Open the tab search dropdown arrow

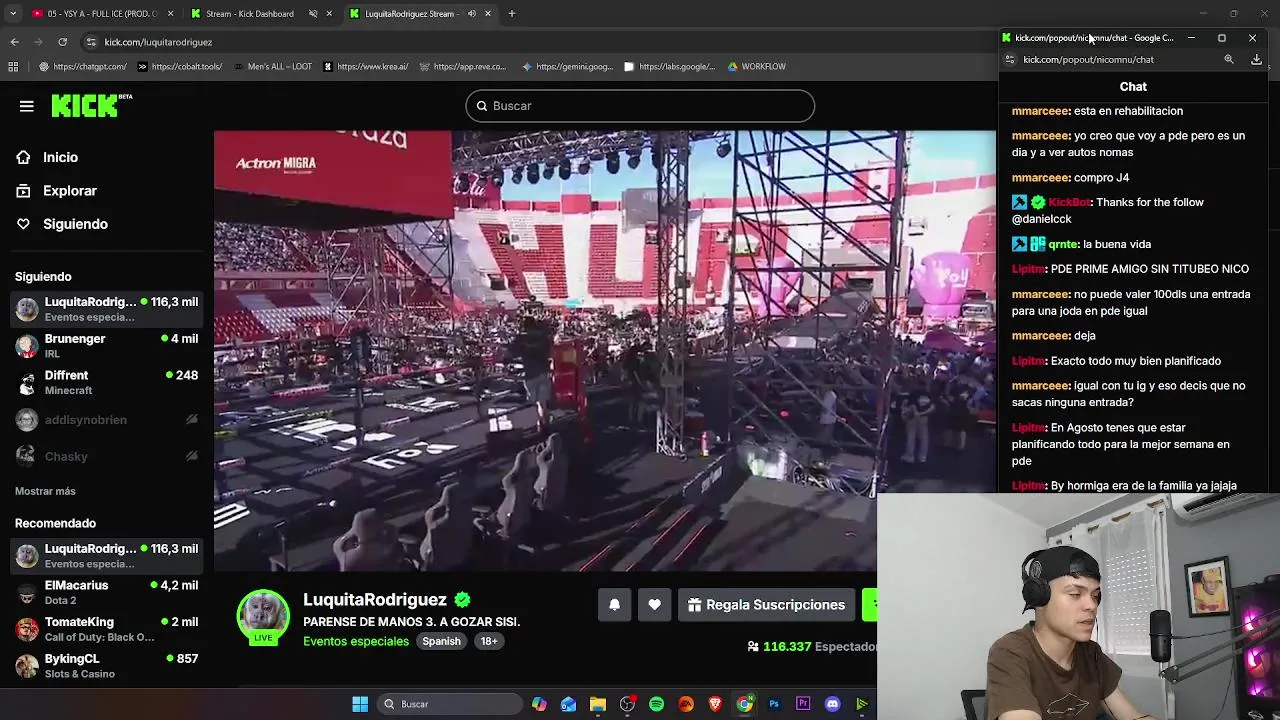point(13,14)
